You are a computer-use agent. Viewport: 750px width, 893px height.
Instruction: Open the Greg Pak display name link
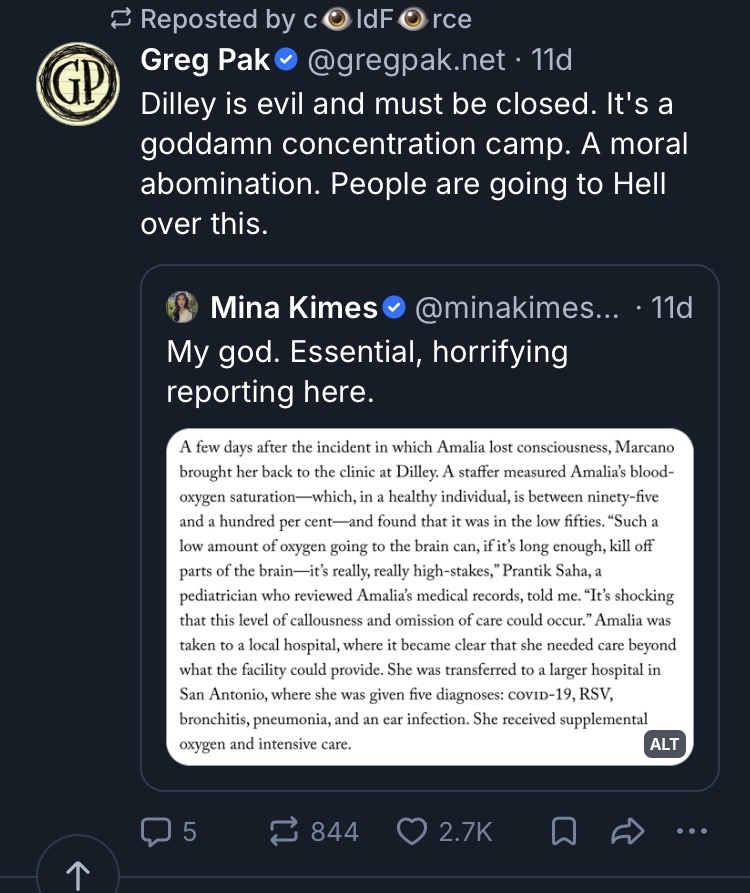click(206, 61)
